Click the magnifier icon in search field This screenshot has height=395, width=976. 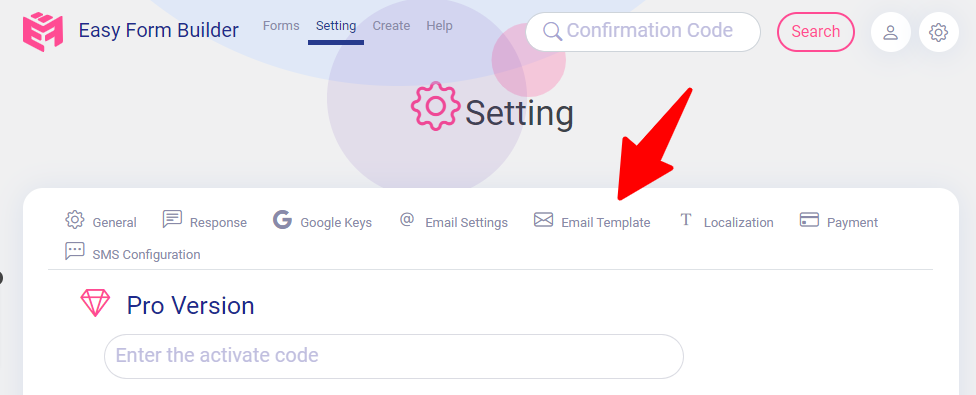552,31
